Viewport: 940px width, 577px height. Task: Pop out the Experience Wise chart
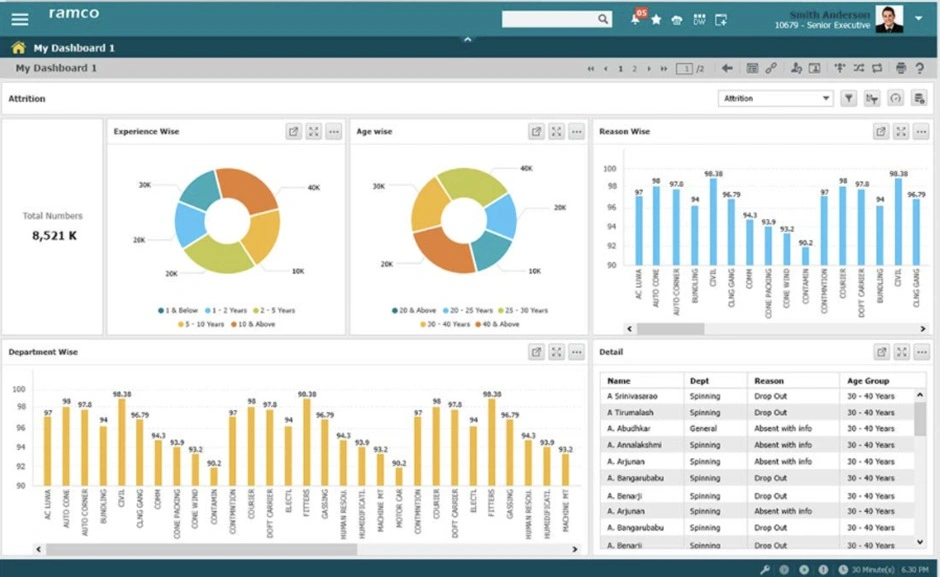click(293, 131)
